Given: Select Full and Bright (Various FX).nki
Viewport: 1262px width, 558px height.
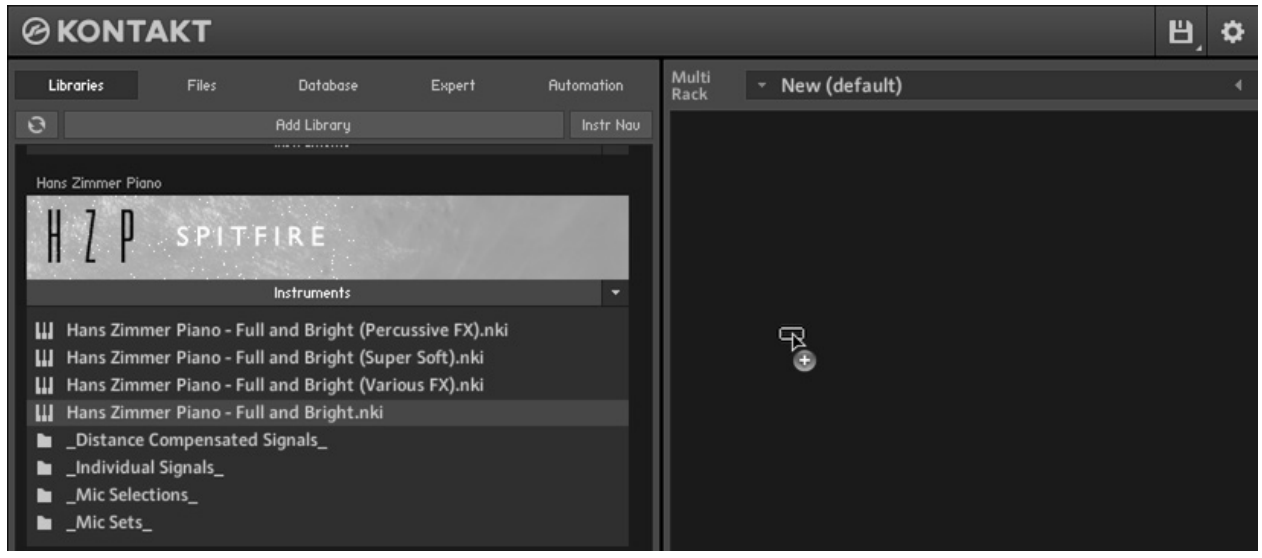Looking at the screenshot, I should (x=327, y=384).
